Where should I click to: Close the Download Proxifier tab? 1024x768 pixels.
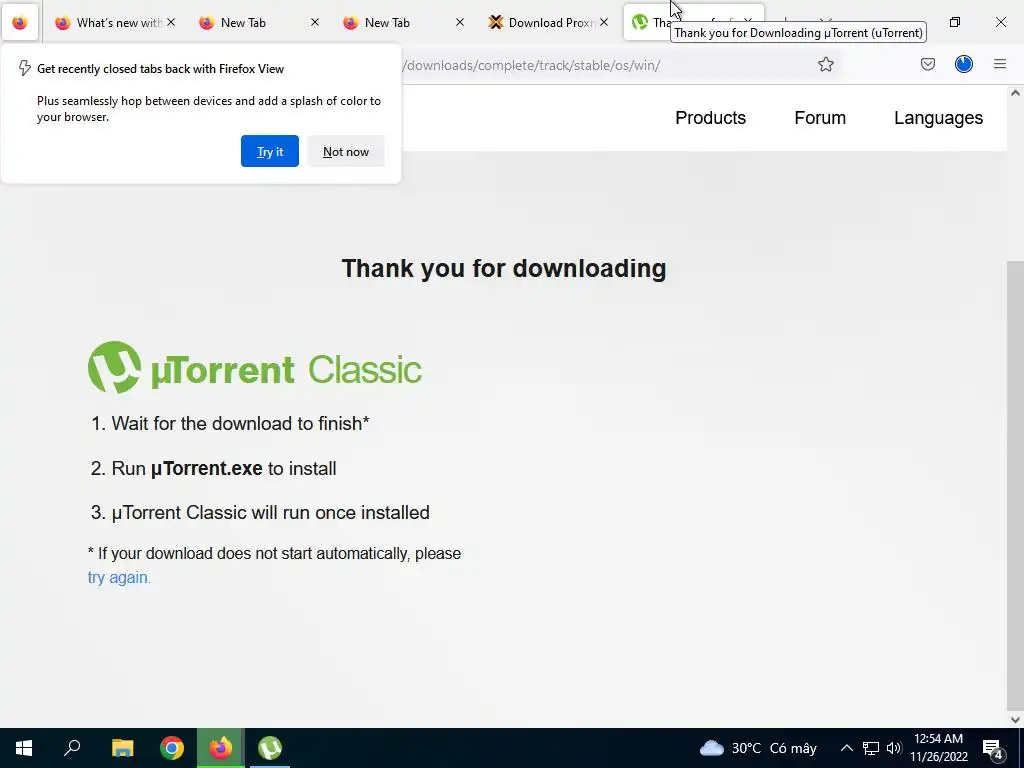603,22
